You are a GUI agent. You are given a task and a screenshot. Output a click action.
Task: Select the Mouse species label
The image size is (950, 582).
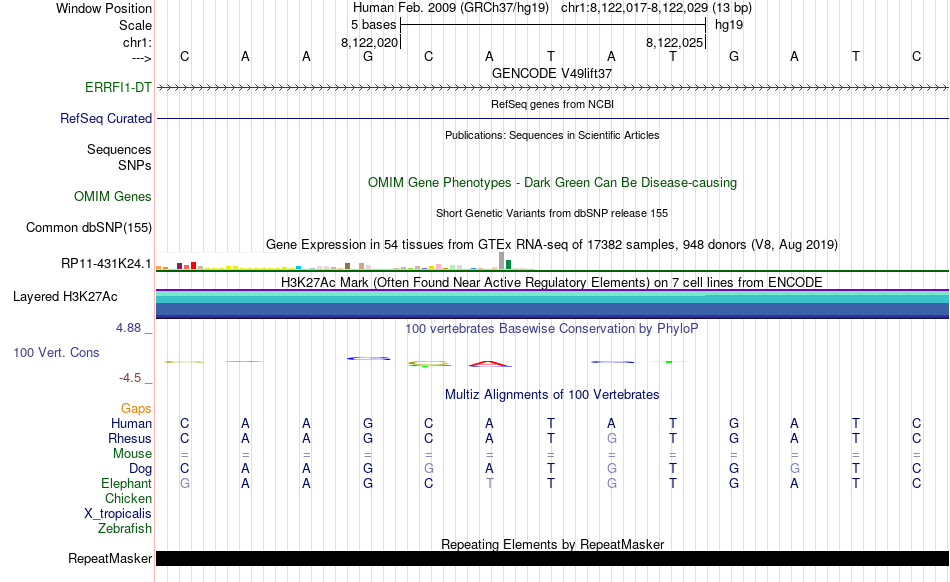[x=133, y=454]
